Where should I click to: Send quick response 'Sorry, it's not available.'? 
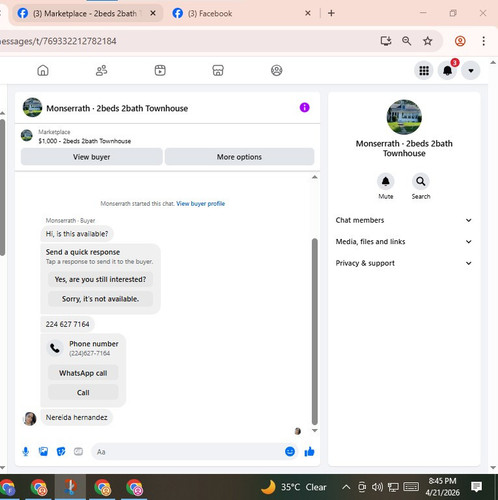coord(100,299)
